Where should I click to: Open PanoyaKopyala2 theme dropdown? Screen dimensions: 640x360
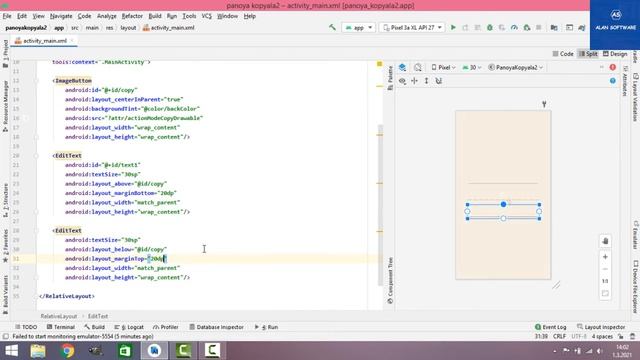tap(516, 67)
